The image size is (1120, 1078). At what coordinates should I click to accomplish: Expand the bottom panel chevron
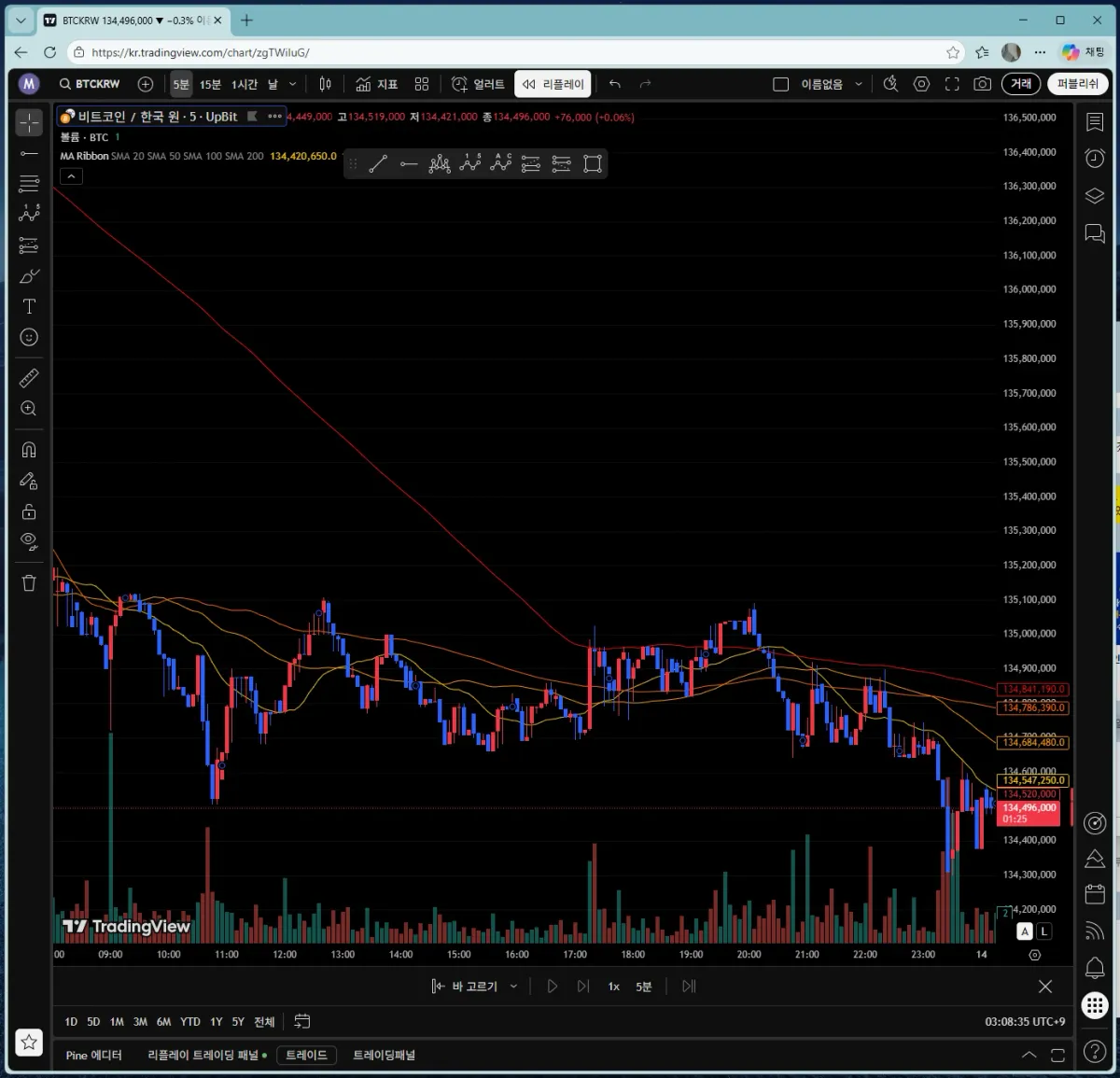(x=1029, y=1055)
